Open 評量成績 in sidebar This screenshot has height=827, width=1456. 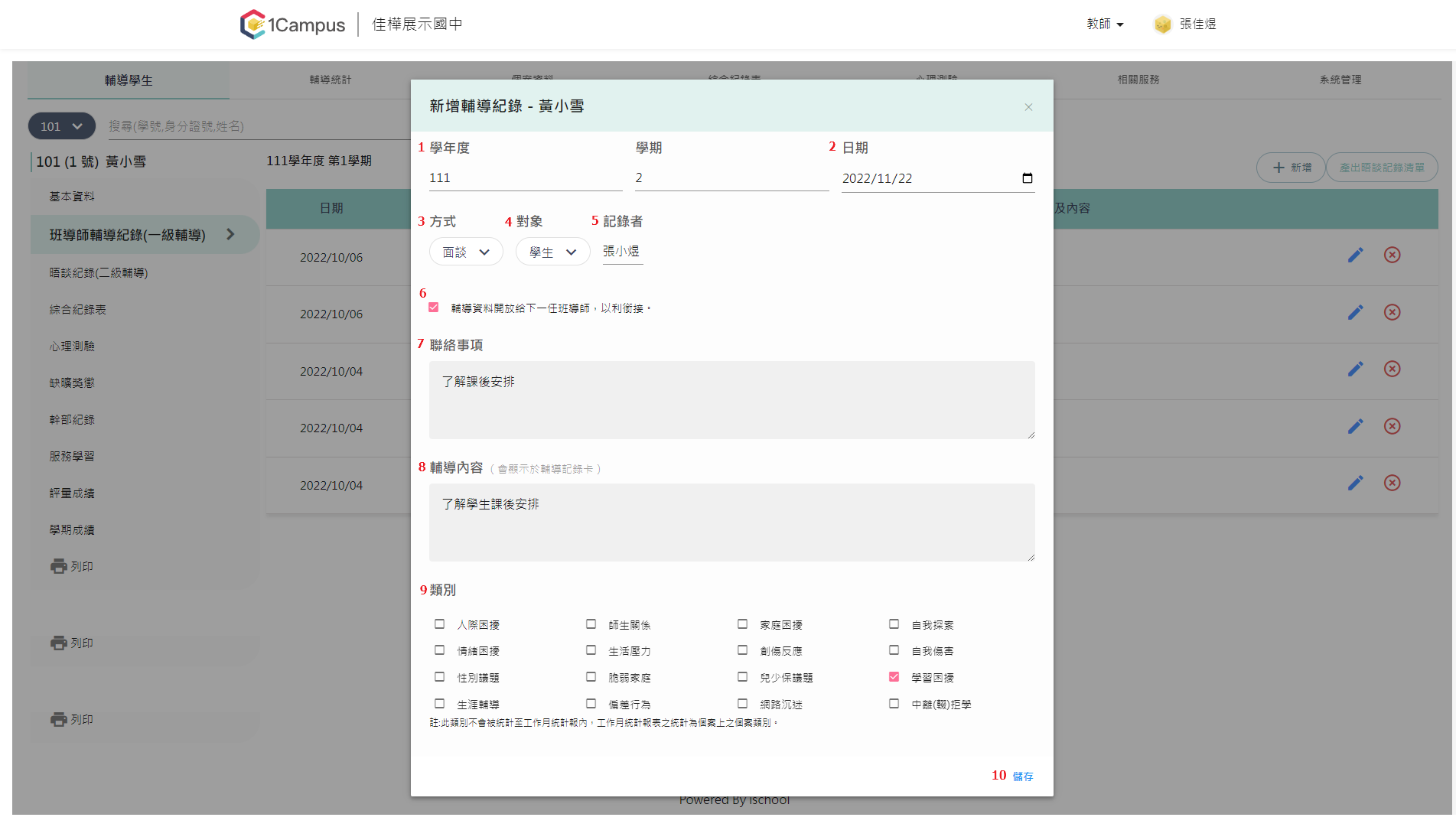coord(72,493)
